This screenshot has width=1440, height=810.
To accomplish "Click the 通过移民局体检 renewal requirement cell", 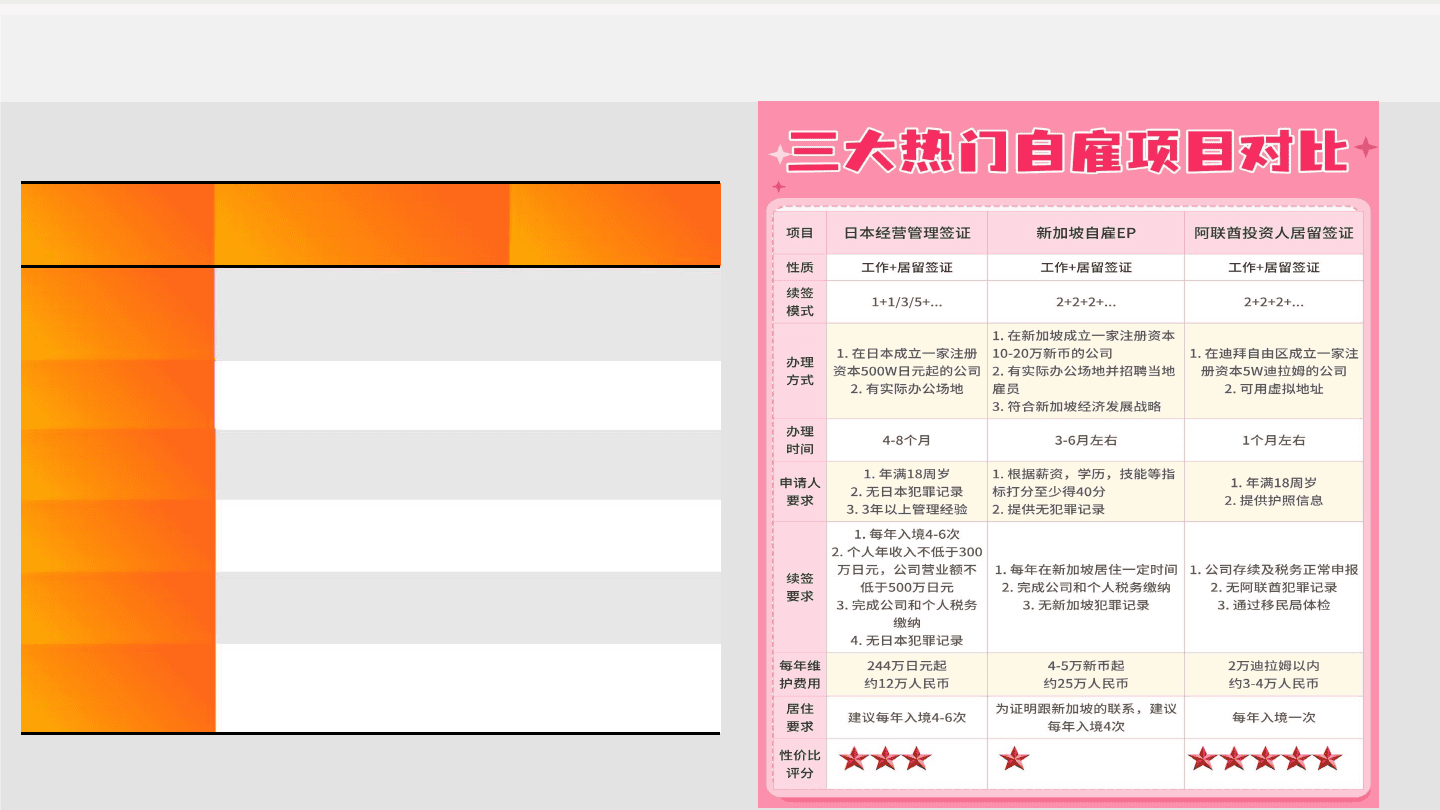I will [1274, 587].
